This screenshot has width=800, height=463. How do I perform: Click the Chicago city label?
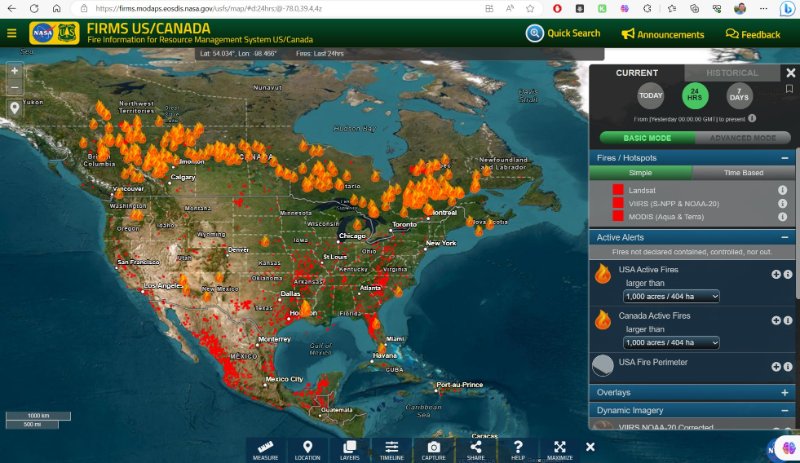[x=352, y=236]
